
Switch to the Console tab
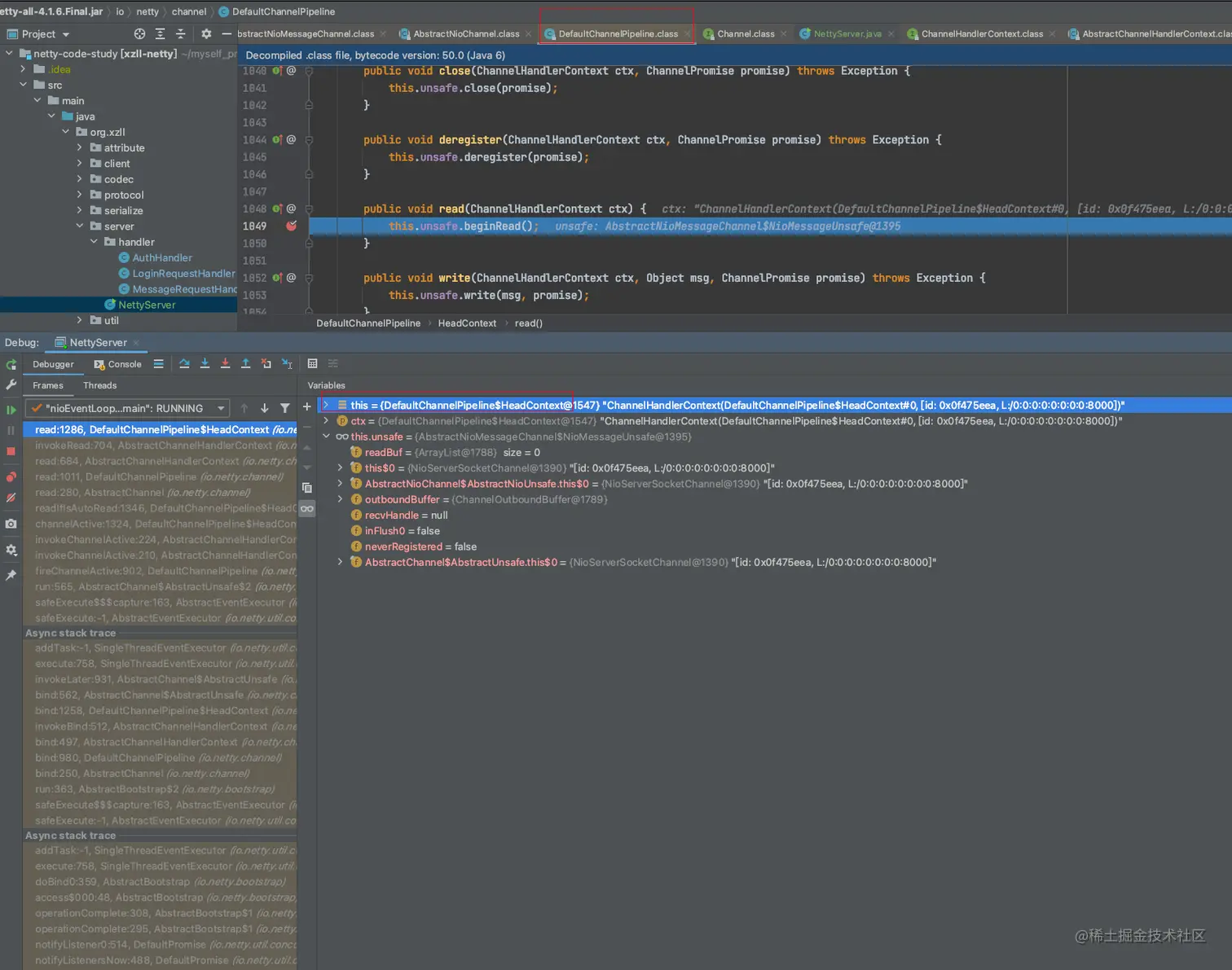tap(117, 364)
